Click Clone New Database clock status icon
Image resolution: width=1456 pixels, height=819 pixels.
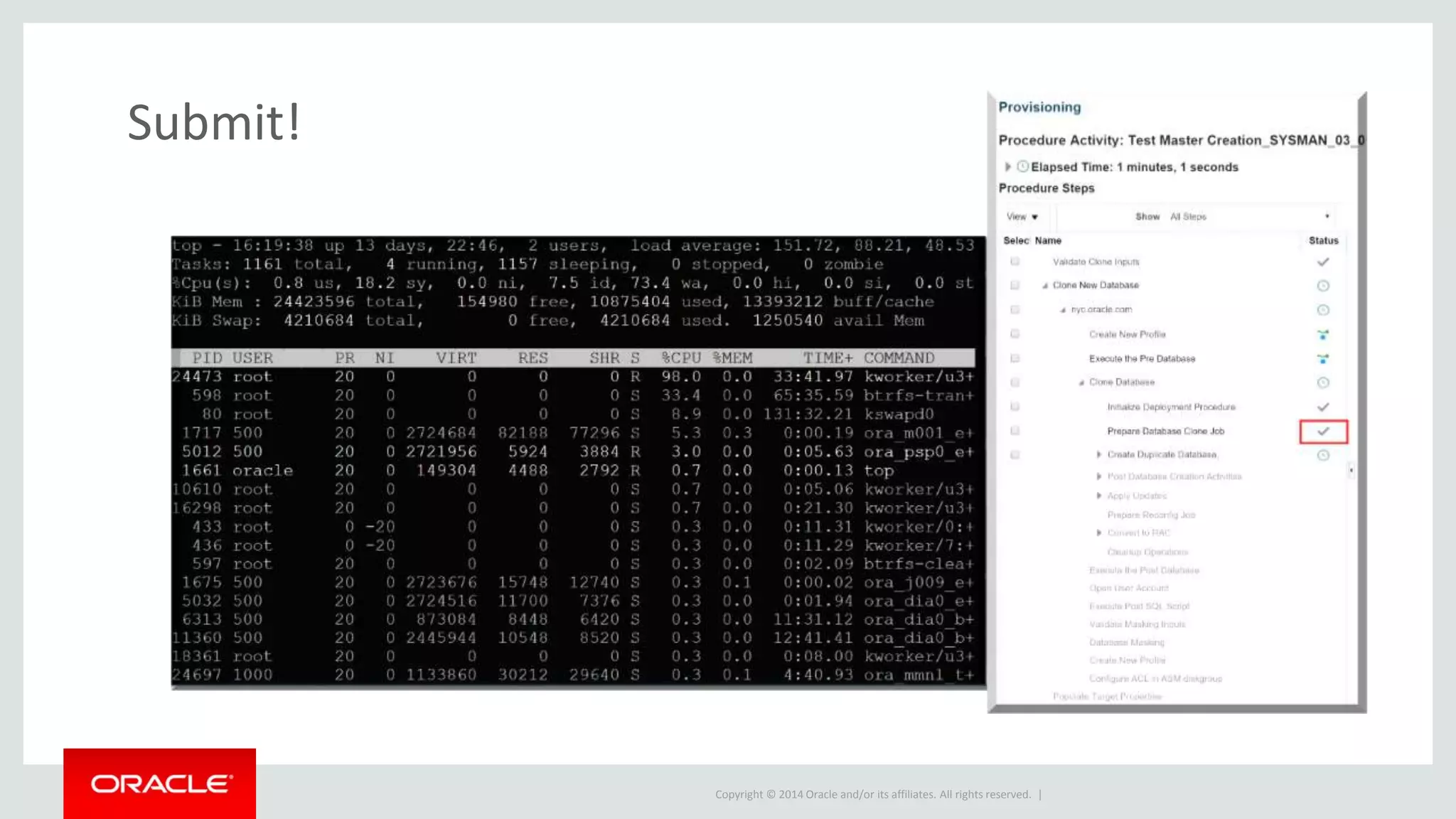pyautogui.click(x=1322, y=286)
